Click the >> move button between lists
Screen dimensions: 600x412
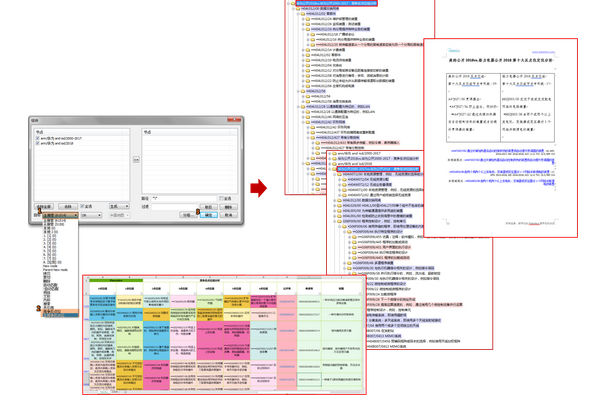136,159
